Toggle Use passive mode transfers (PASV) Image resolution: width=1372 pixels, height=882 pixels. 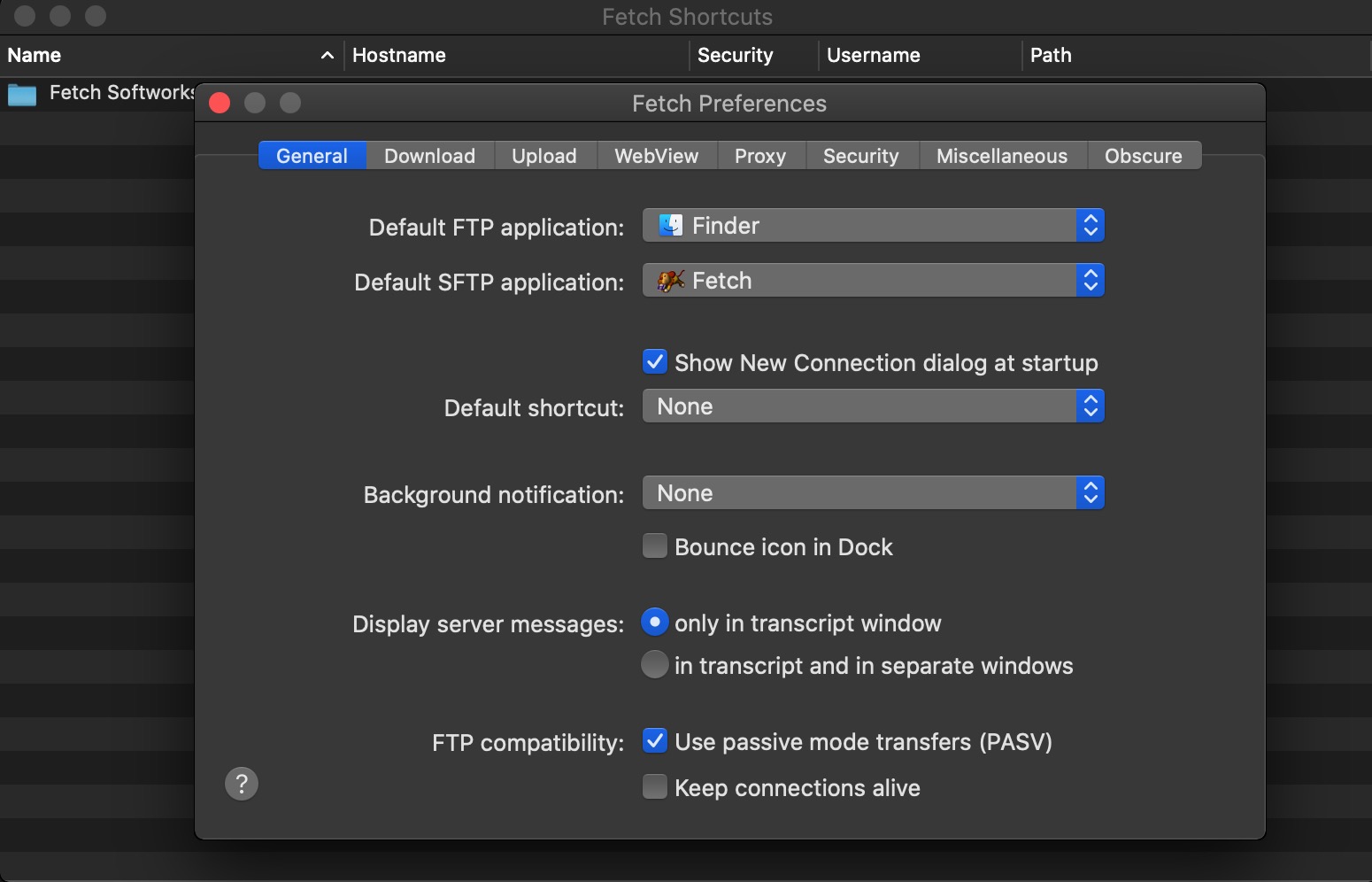(x=655, y=741)
